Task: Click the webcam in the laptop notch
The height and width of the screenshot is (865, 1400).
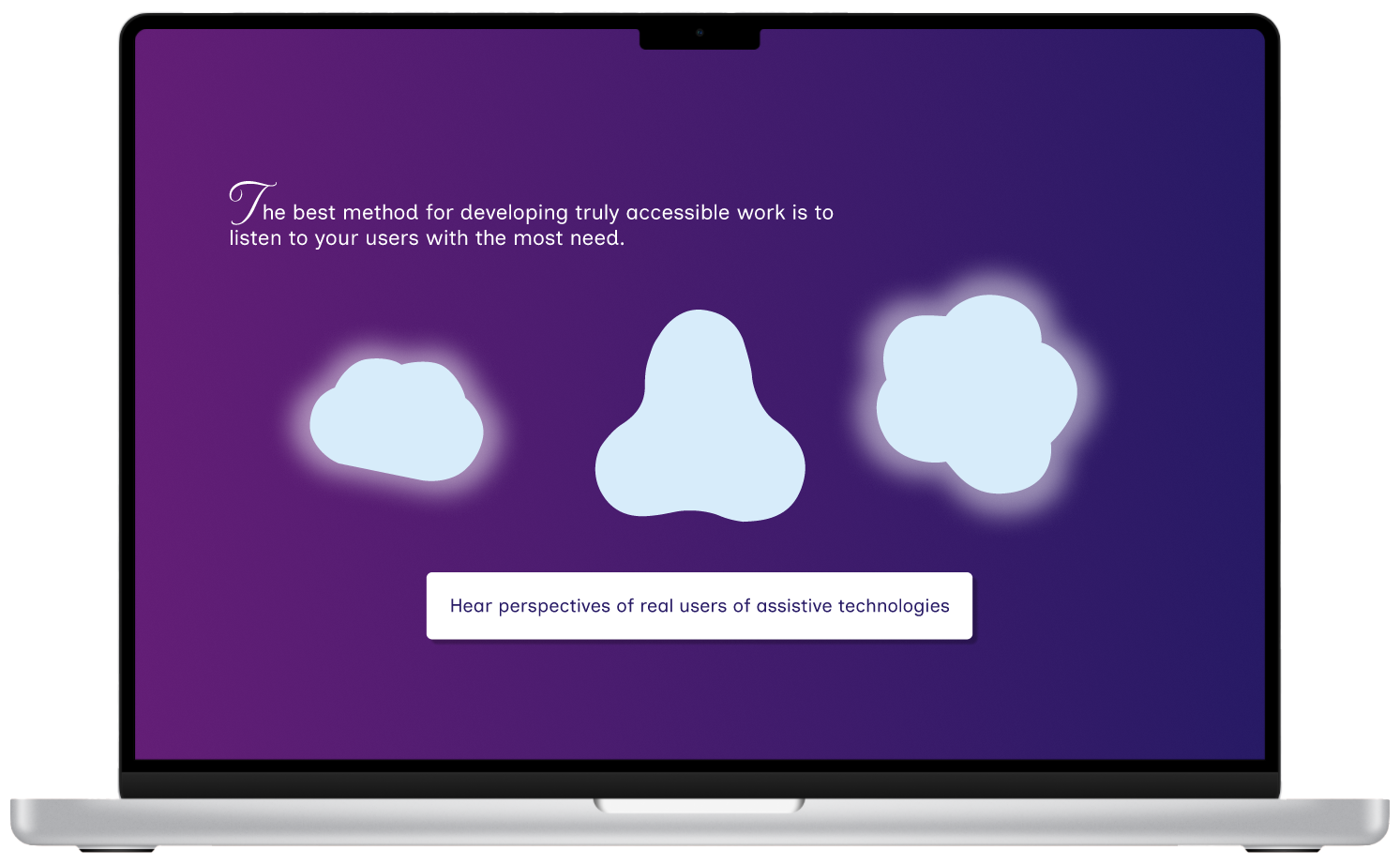Action: pos(700,34)
